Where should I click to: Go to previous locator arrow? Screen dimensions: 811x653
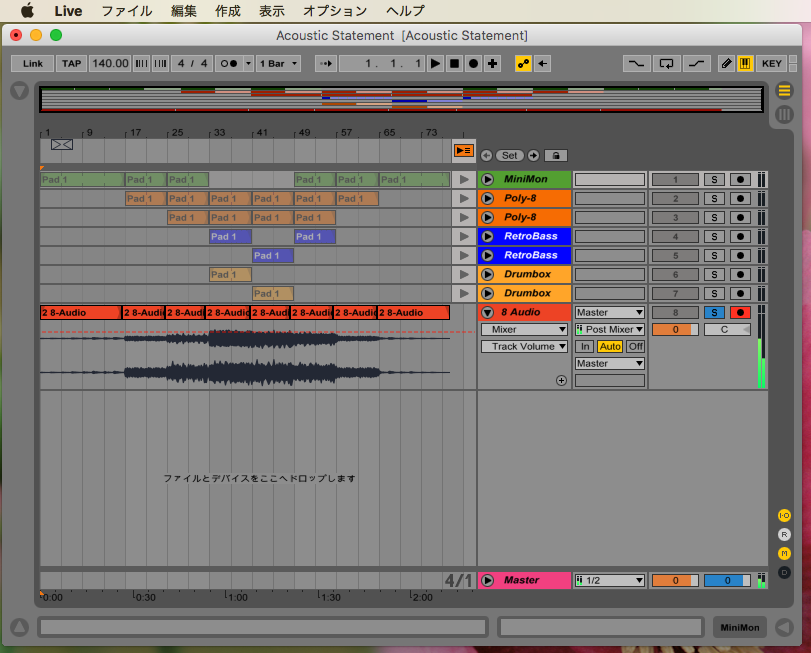(486, 156)
